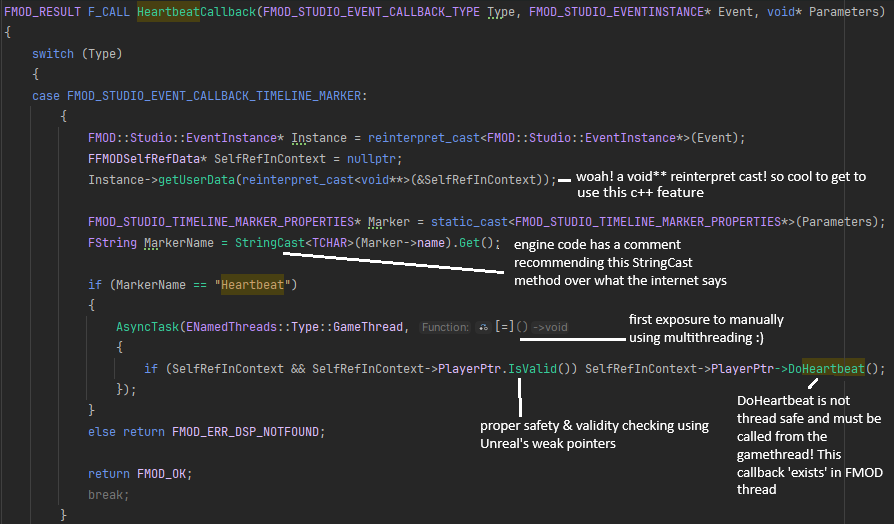Click FMOD_STUDIO_EVENT_CALLBACK_TIMELINE_MARKER case label
This screenshot has width=894, height=524.
(x=214, y=96)
